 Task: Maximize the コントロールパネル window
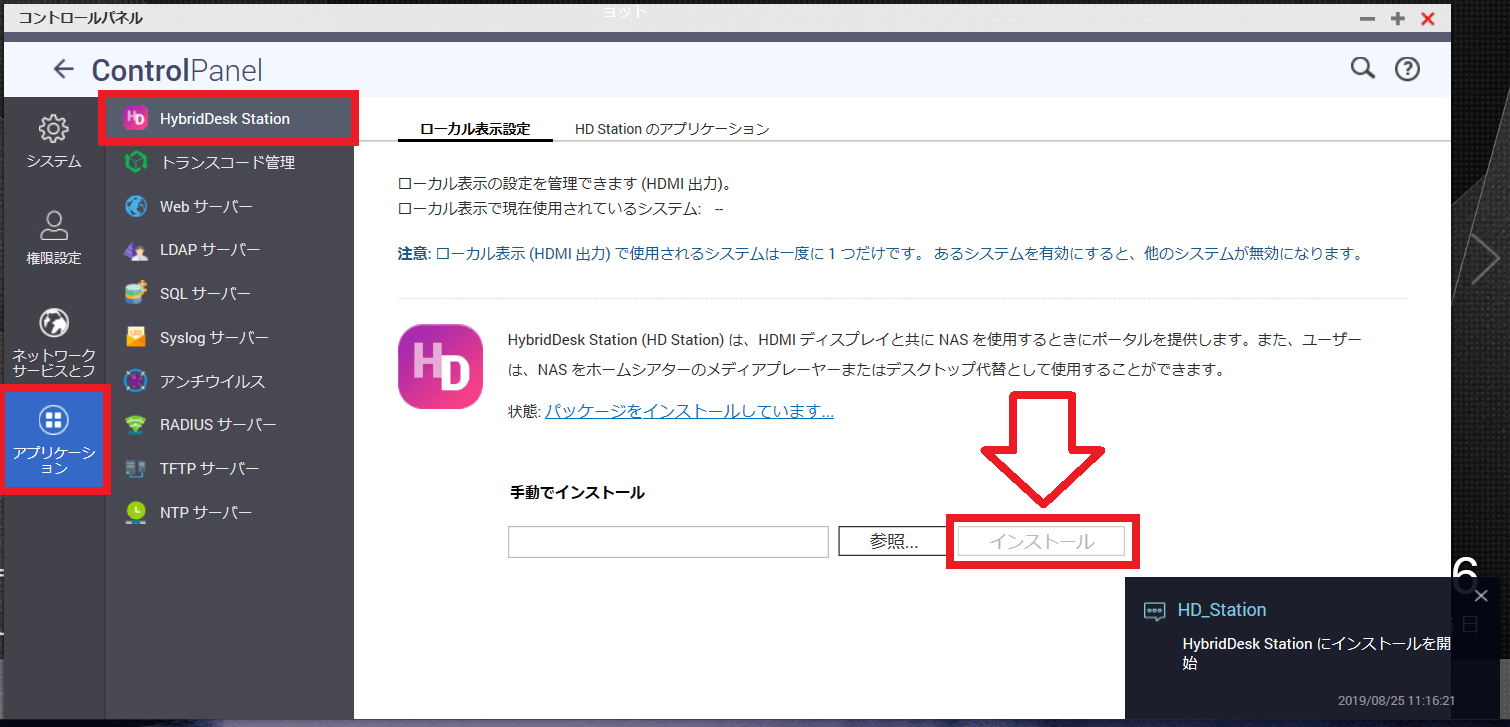[x=1398, y=19]
